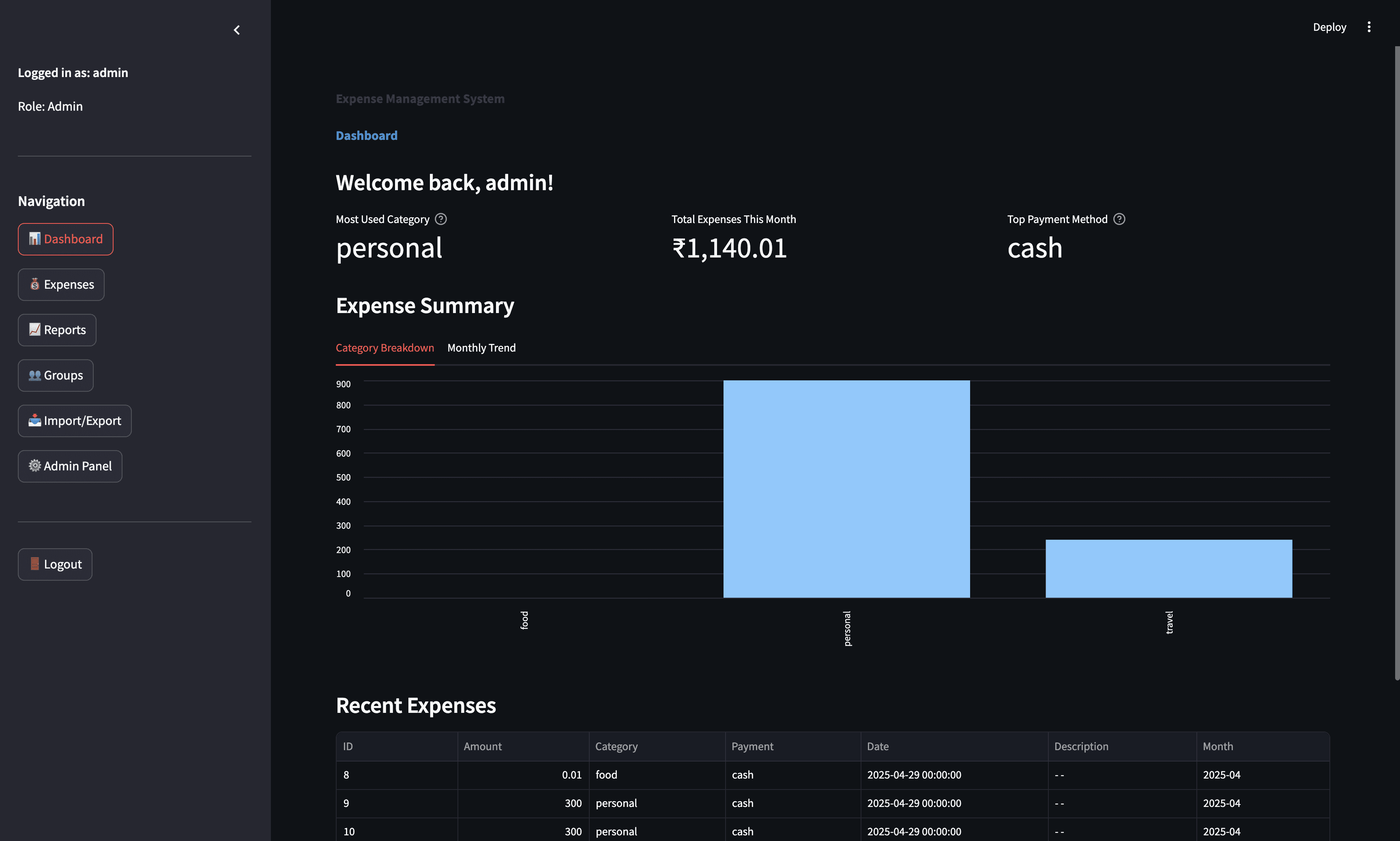Image resolution: width=1400 pixels, height=841 pixels.
Task: Click the 'Logged in as: admin' text
Action: pyautogui.click(x=73, y=73)
